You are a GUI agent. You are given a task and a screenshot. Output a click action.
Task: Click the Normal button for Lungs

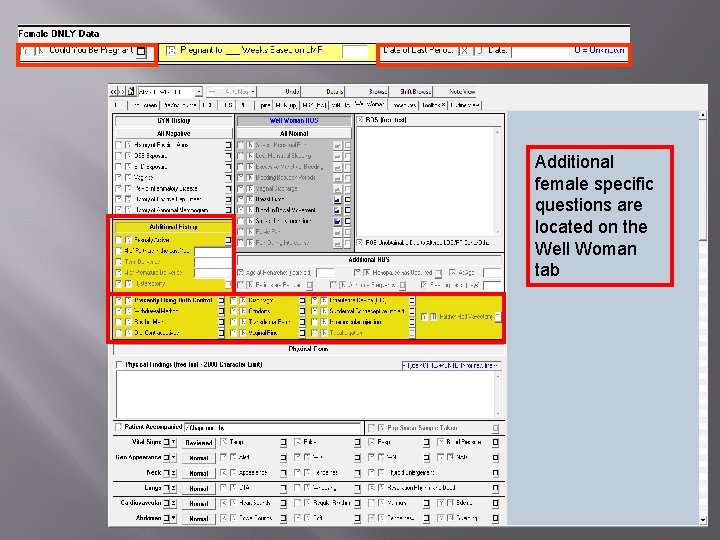pyautogui.click(x=198, y=489)
